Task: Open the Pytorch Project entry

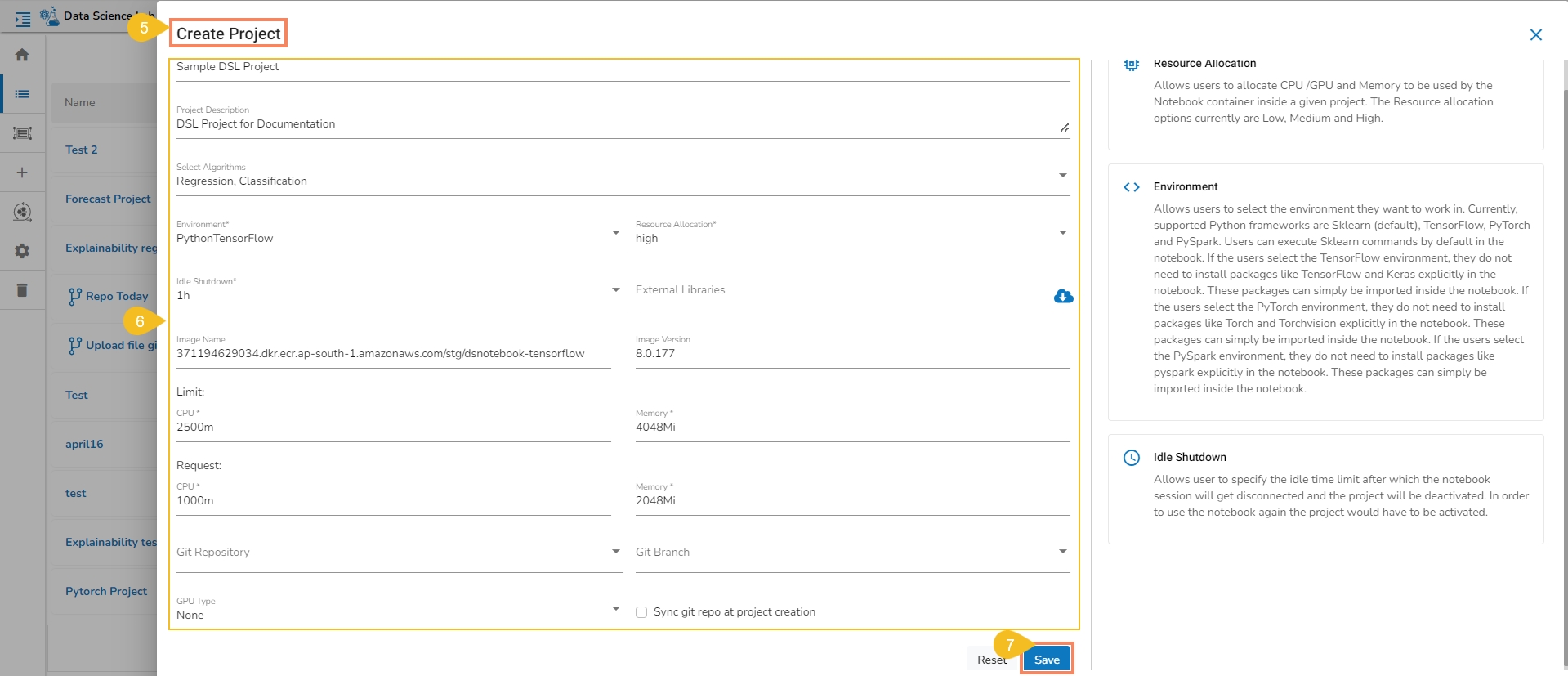Action: click(106, 591)
